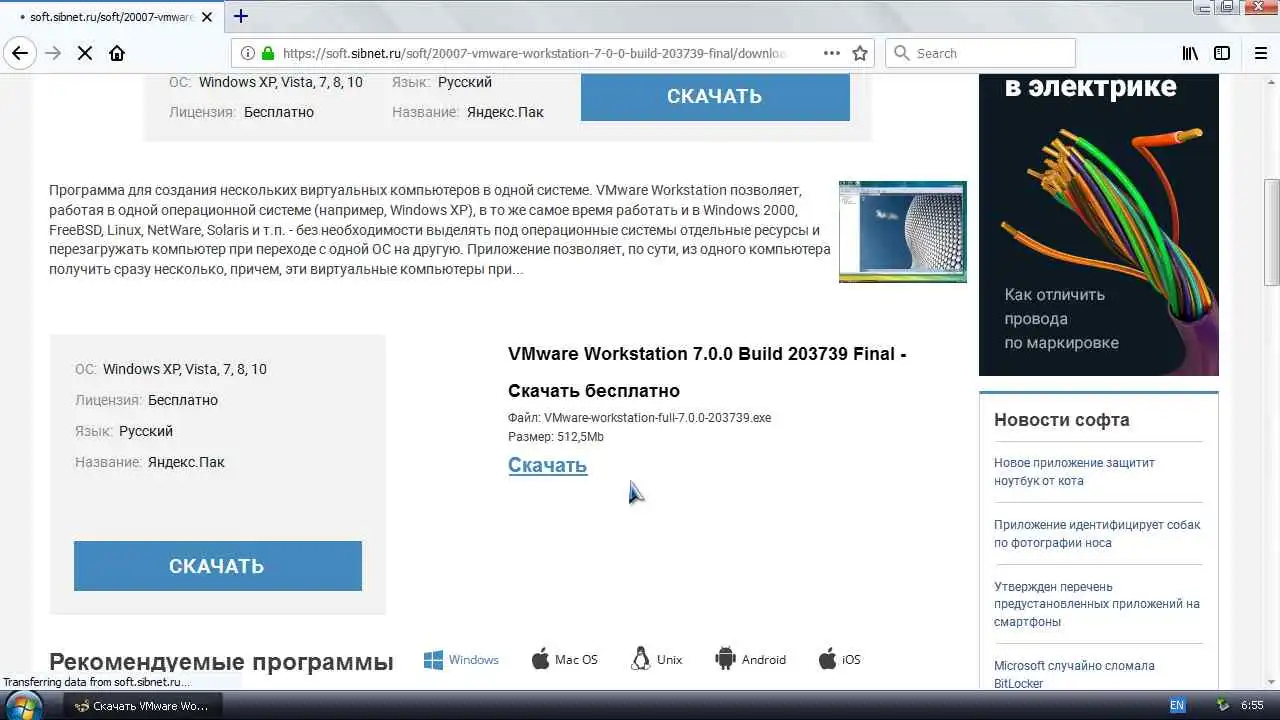
Task: Click the Windows label beside platform icon
Action: 474,660
